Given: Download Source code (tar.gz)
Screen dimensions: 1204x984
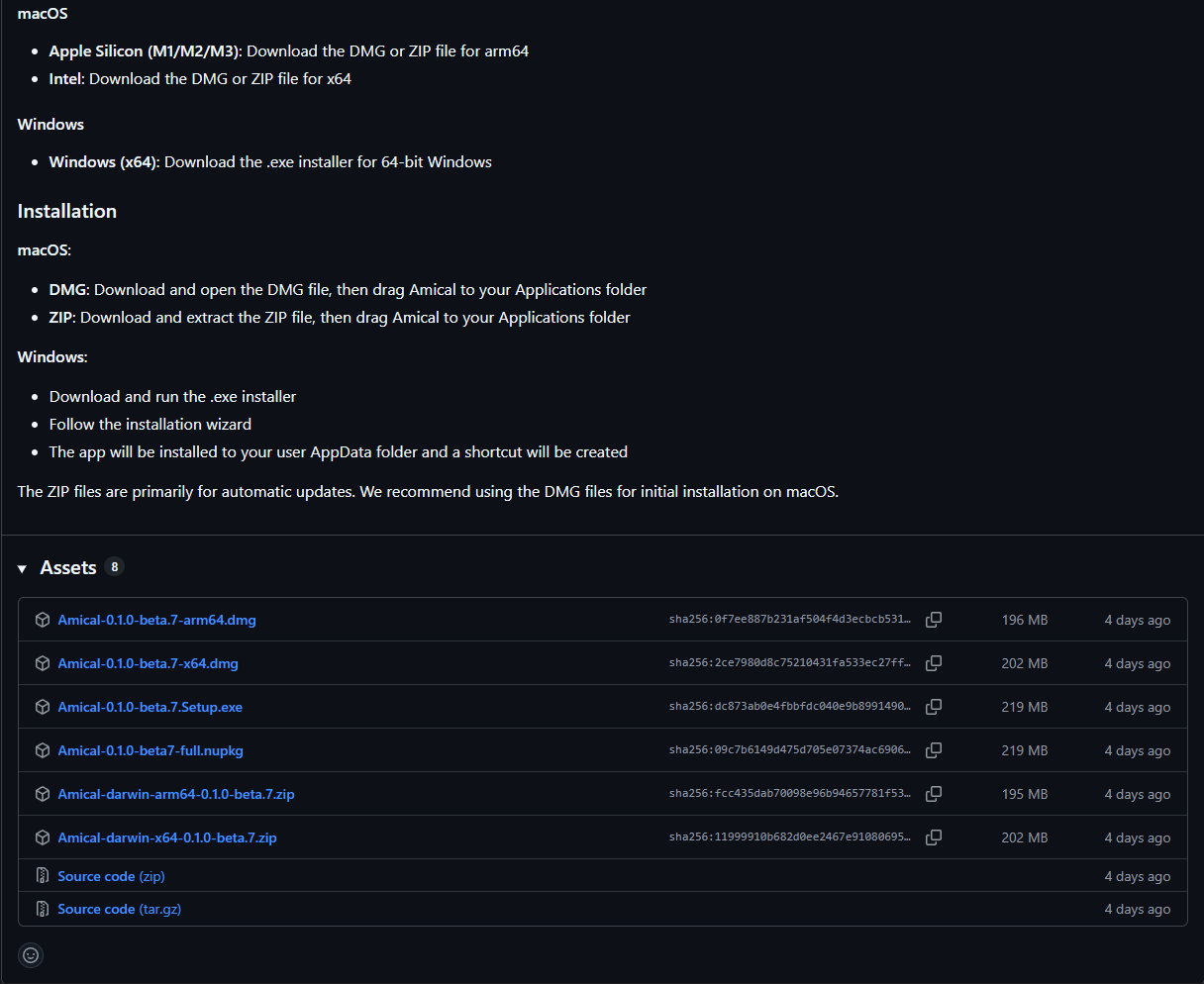Looking at the screenshot, I should pyautogui.click(x=119, y=909).
